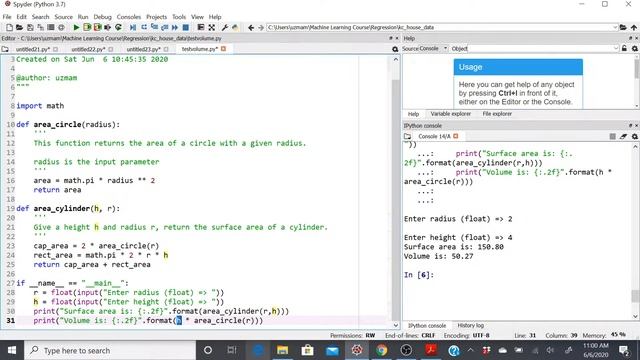The image size is (640, 360).
Task: Change to the parent directory
Action: click(x=633, y=27)
